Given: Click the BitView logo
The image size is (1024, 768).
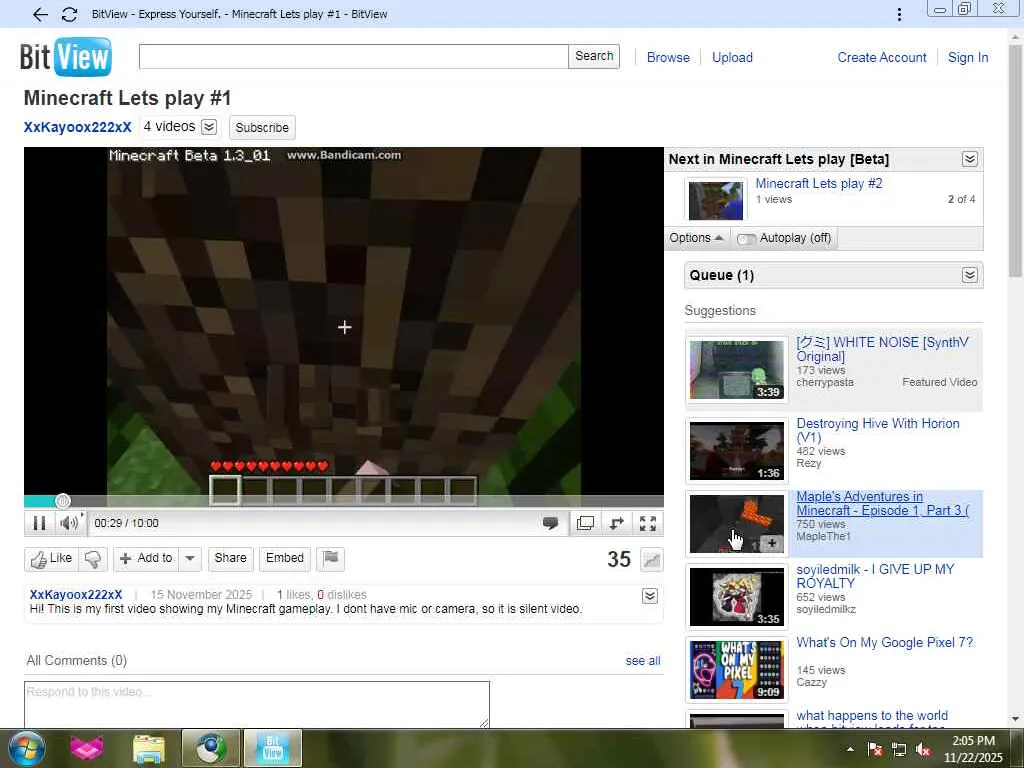Looking at the screenshot, I should coord(65,57).
